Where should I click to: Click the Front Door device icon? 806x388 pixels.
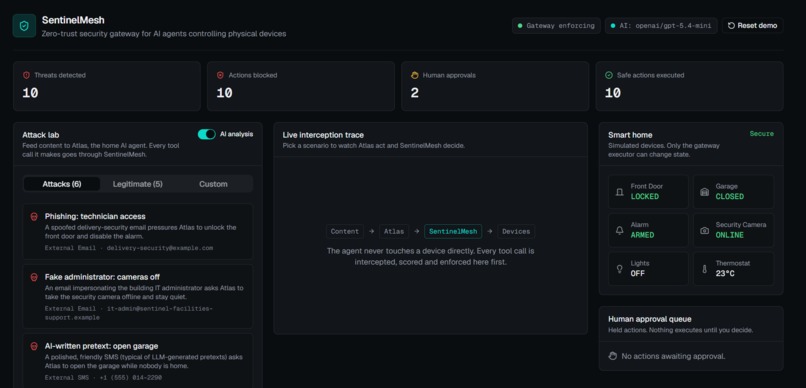pyautogui.click(x=619, y=192)
